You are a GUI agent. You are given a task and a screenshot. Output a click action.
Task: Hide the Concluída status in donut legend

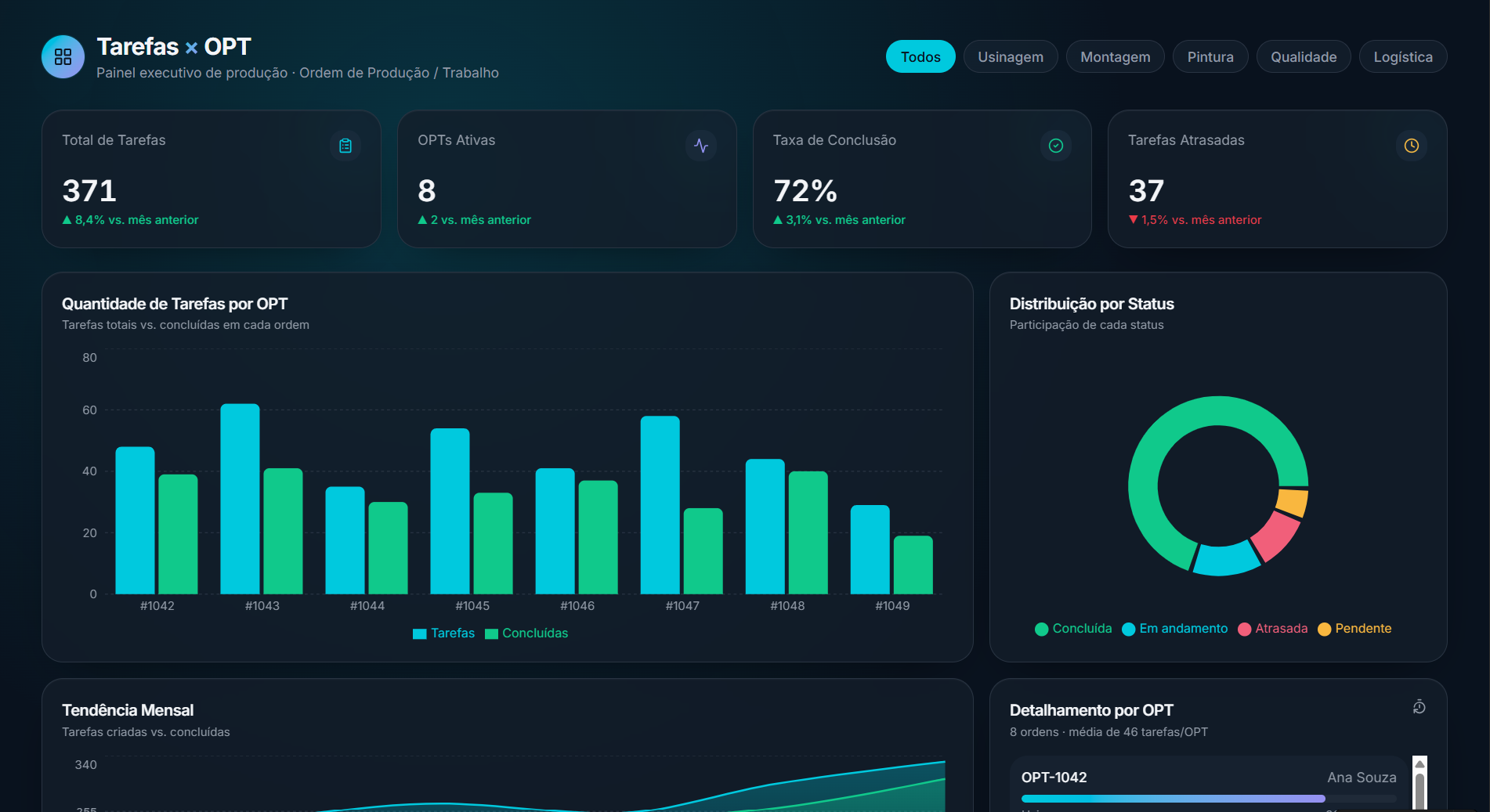click(x=1073, y=629)
